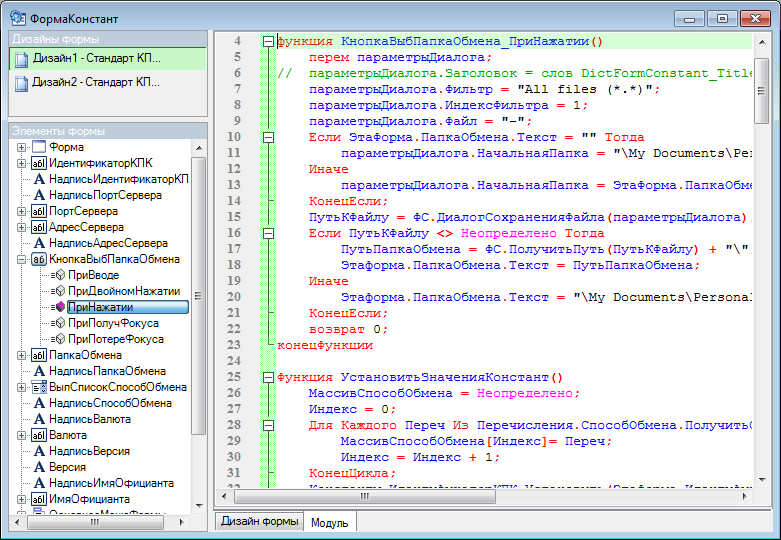Click the ПриВводе event cube icon
This screenshot has width=781, height=540.
60,275
